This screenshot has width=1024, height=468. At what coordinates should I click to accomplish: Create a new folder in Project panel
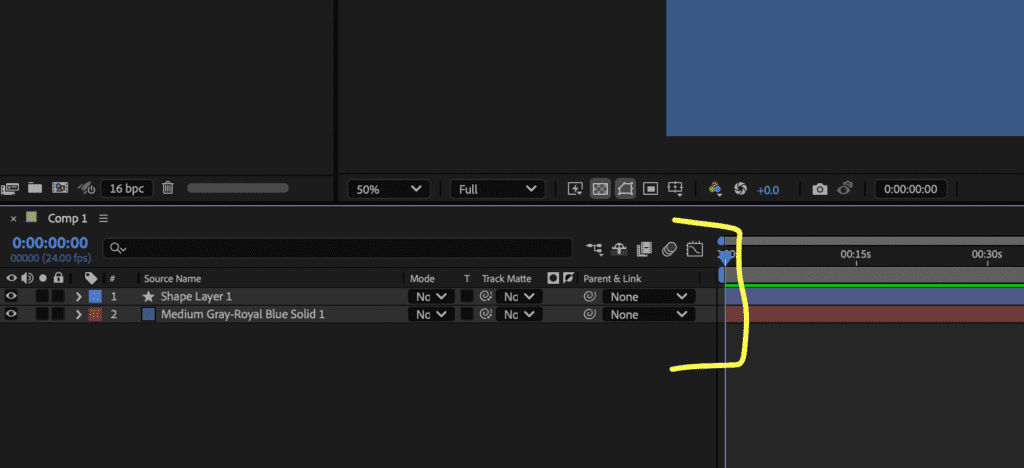pyautogui.click(x=35, y=188)
